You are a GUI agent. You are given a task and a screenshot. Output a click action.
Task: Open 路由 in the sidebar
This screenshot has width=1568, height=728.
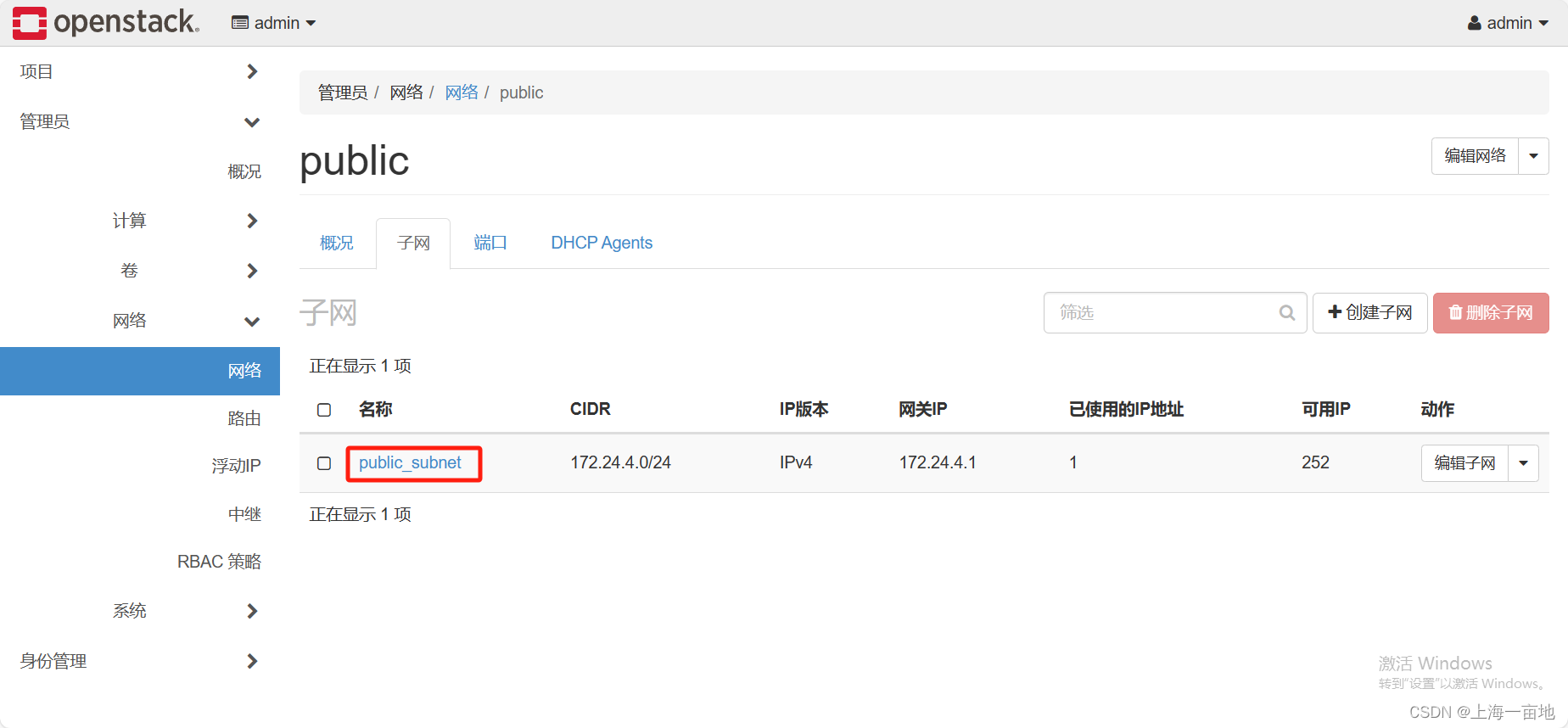pyautogui.click(x=244, y=418)
